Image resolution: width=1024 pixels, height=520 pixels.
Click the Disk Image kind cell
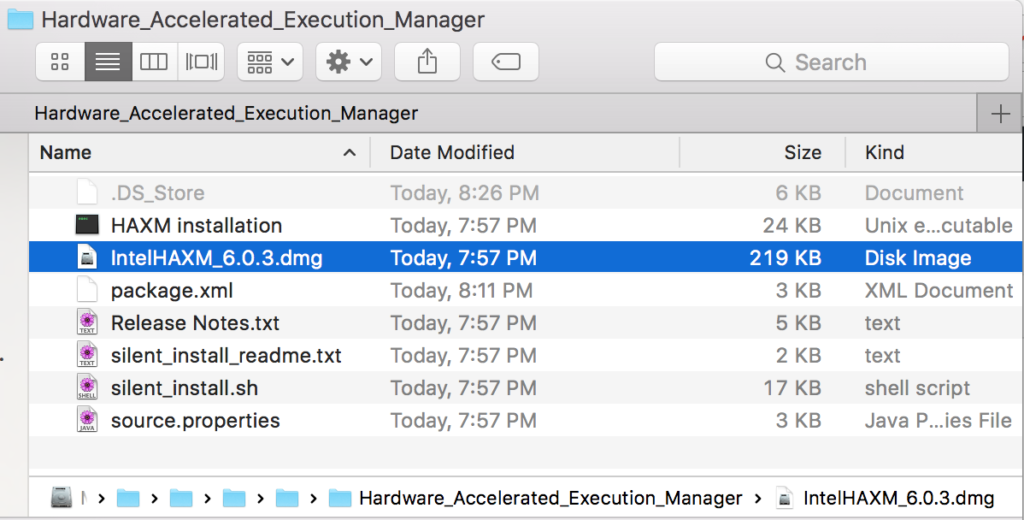coord(918,258)
